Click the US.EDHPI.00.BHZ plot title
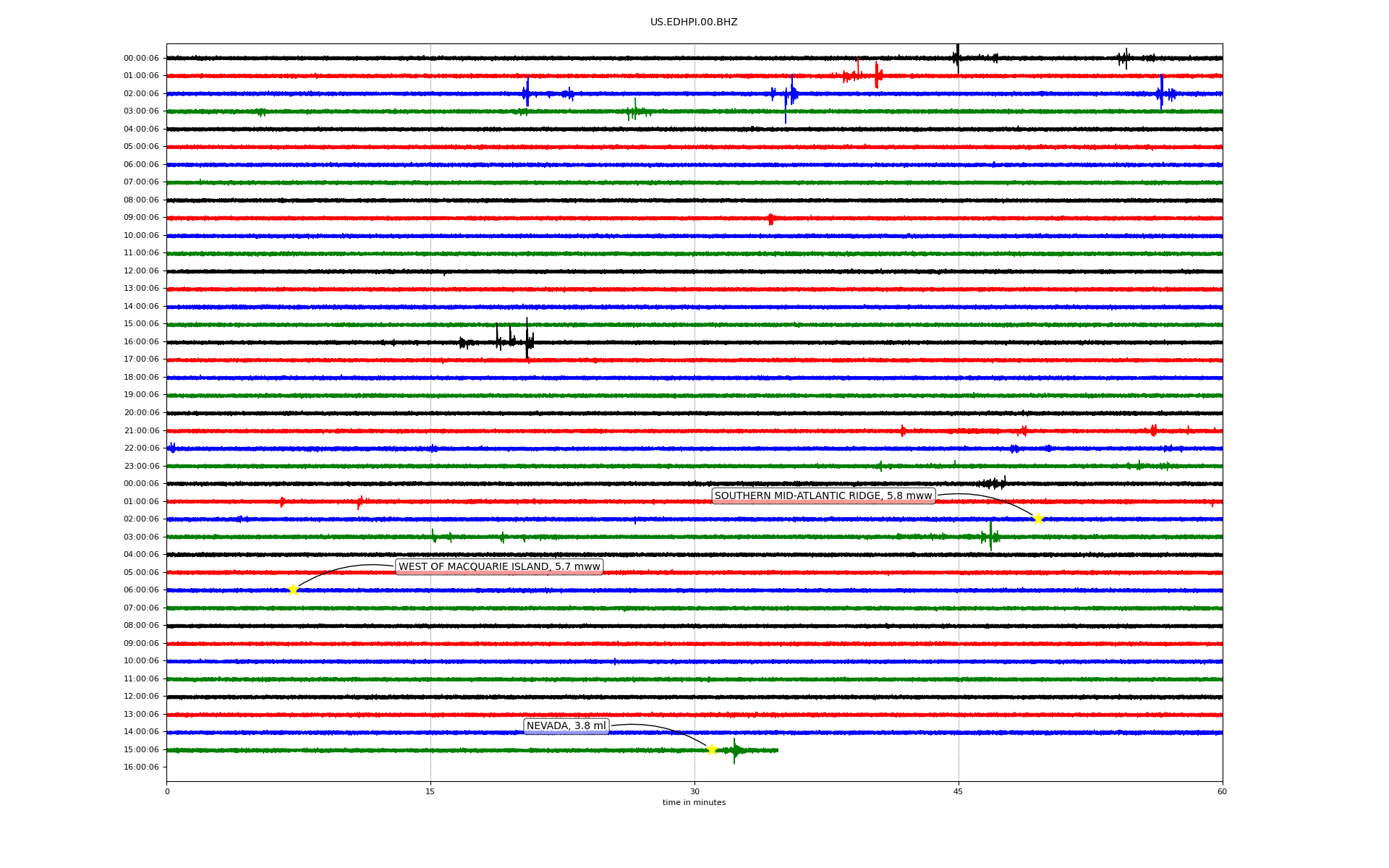Screen dimensions: 1389x868 pos(694,22)
